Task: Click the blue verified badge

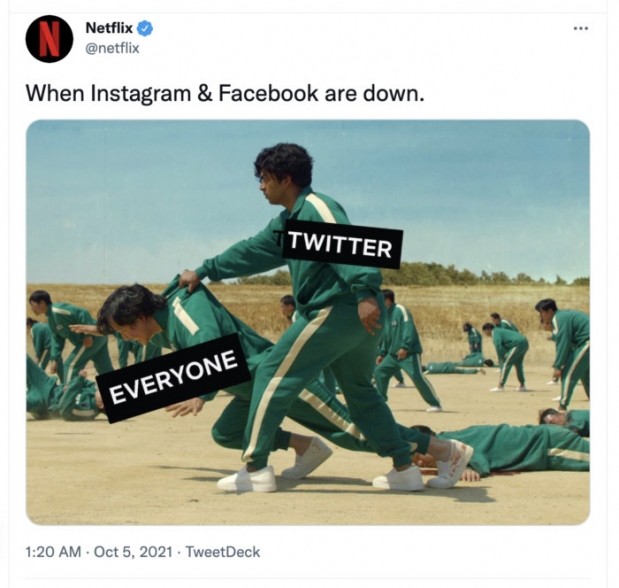Action: (x=145, y=28)
